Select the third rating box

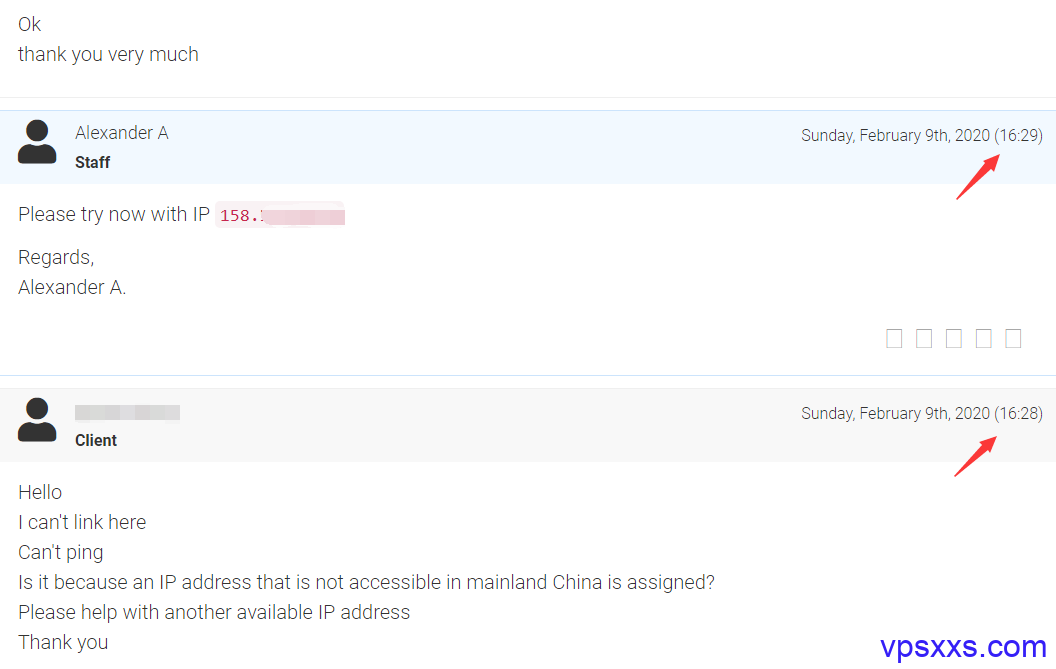954,338
